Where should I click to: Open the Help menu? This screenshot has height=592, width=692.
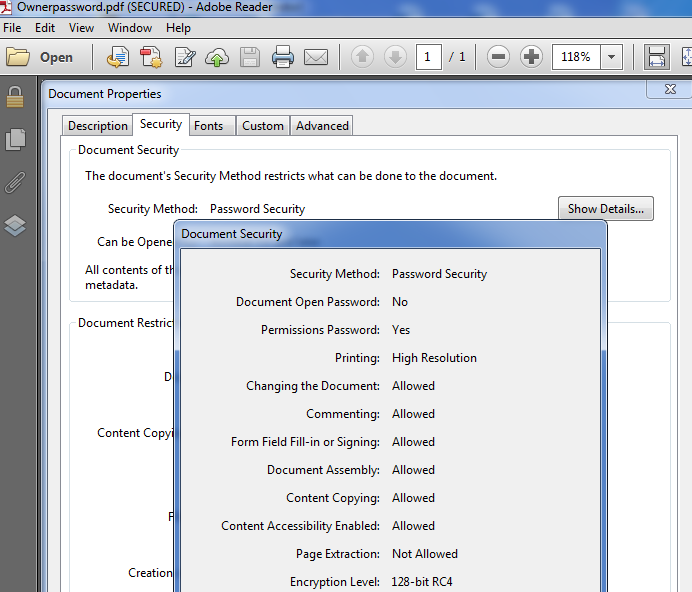(178, 28)
